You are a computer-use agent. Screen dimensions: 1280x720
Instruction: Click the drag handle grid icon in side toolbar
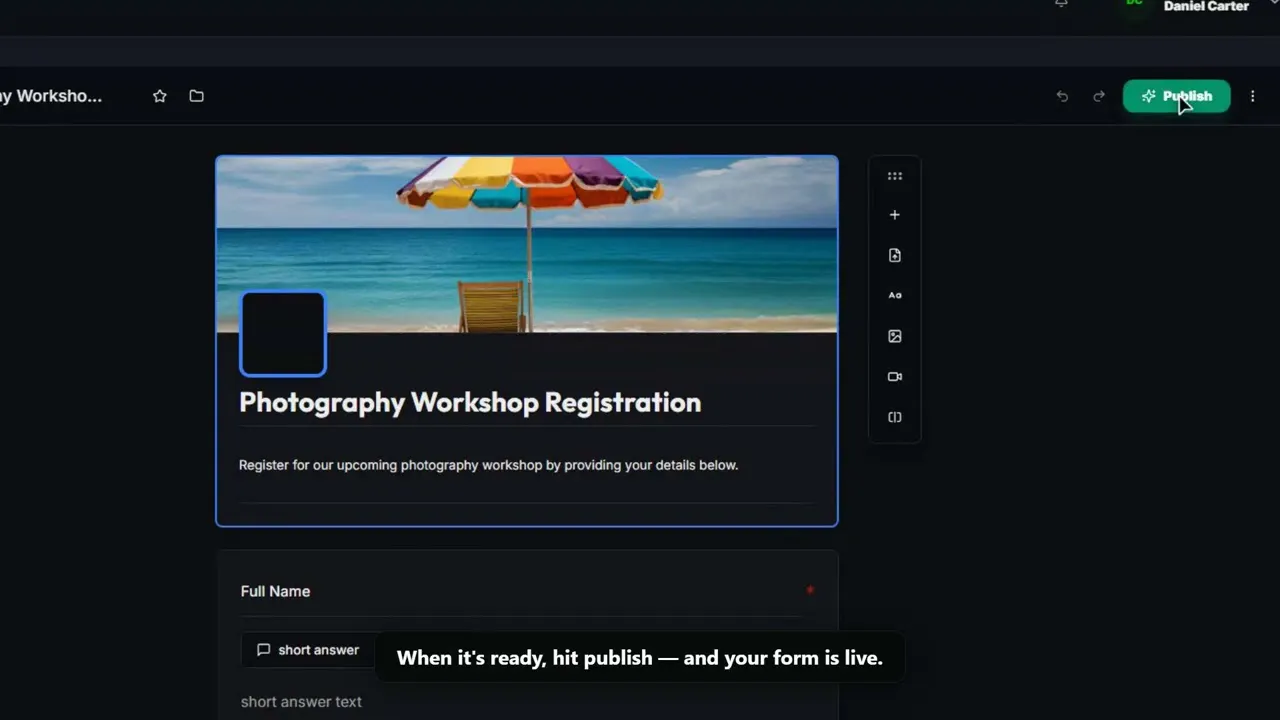(895, 176)
